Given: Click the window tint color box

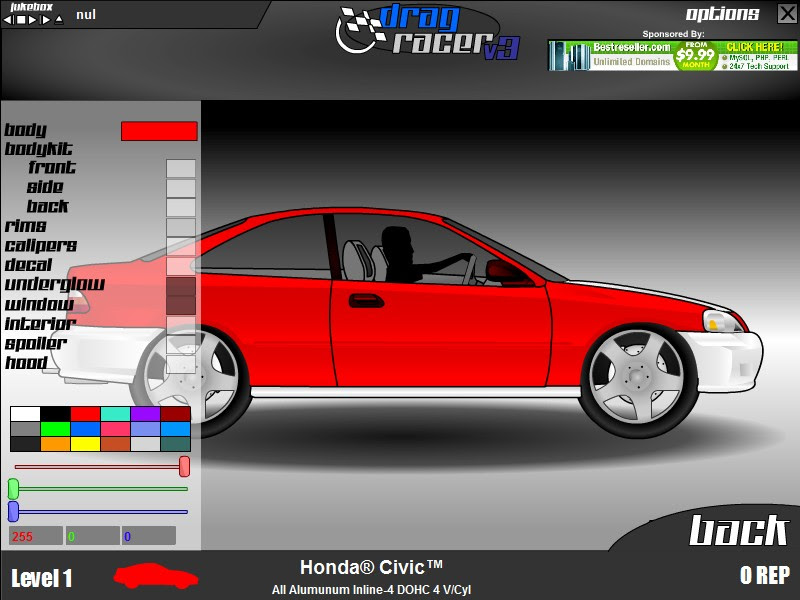Looking at the screenshot, I should pyautogui.click(x=181, y=305).
